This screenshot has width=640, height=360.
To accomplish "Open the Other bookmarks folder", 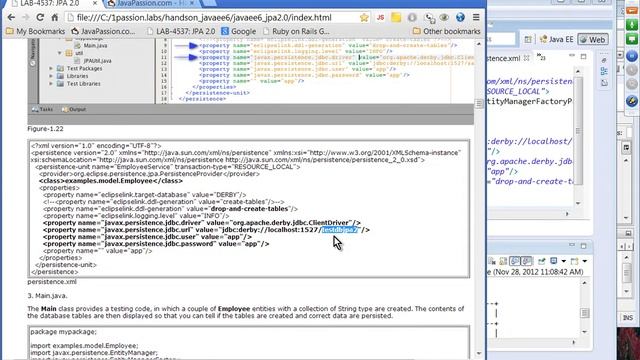I will click(447, 31).
